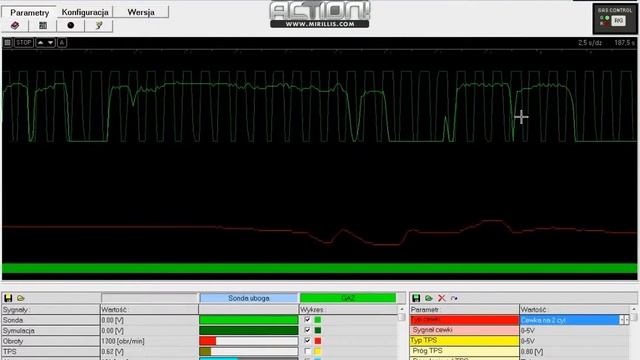Viewport: 640px width, 360px height.
Task: Select the Typ TPS parameter row
Action: [464, 341]
